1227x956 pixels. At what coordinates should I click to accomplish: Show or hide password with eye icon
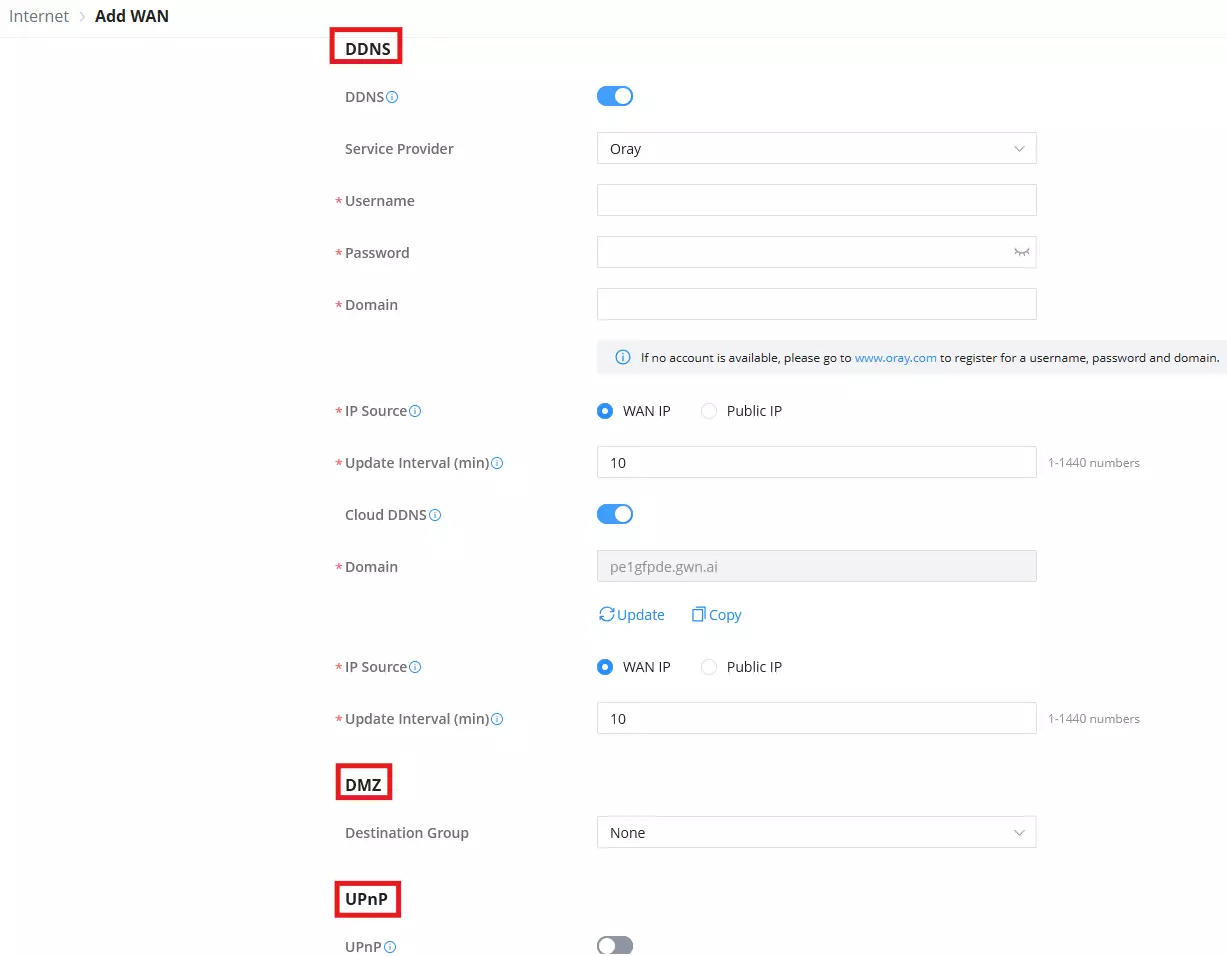[x=1021, y=253]
